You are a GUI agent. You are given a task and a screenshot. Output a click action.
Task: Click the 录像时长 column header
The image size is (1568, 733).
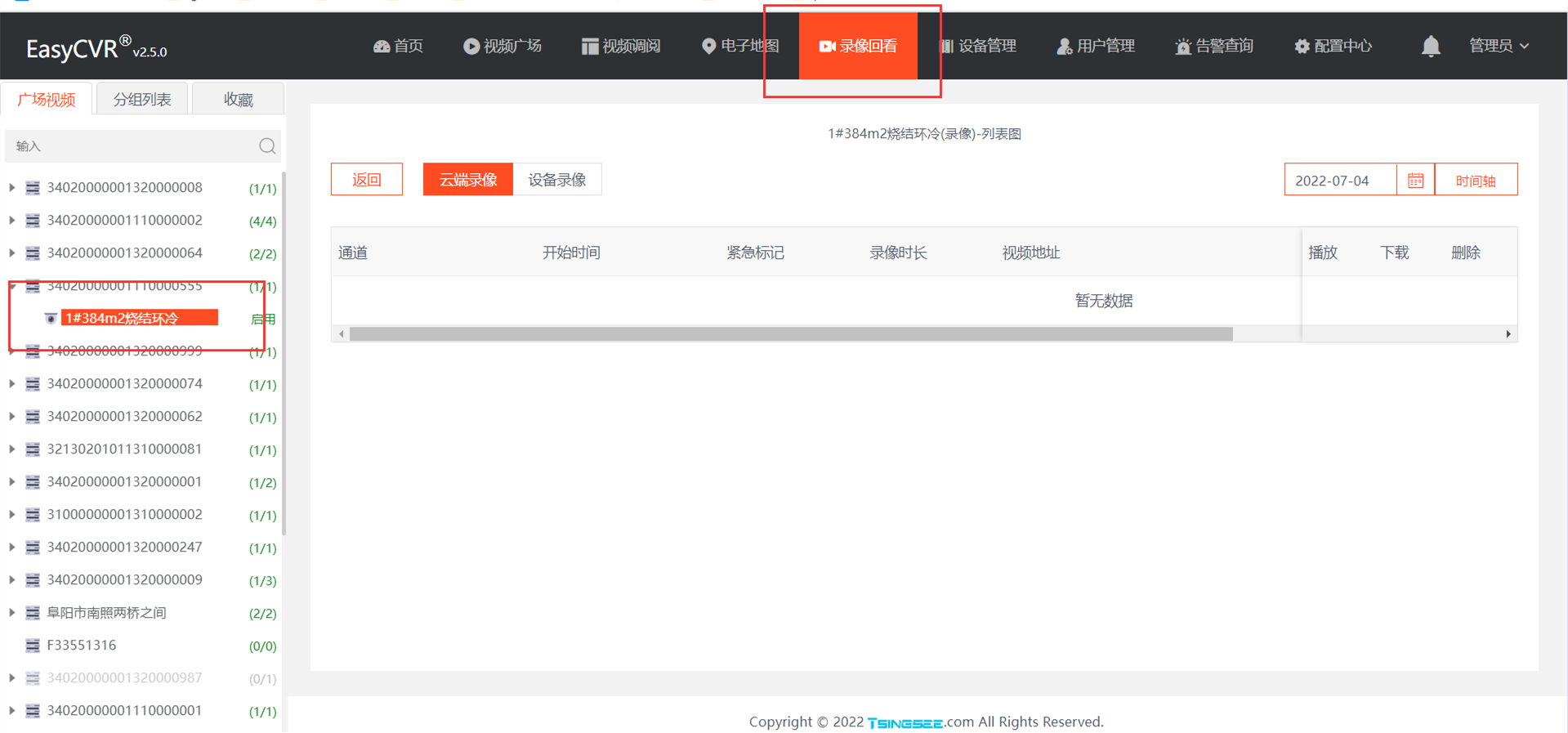pos(898,253)
